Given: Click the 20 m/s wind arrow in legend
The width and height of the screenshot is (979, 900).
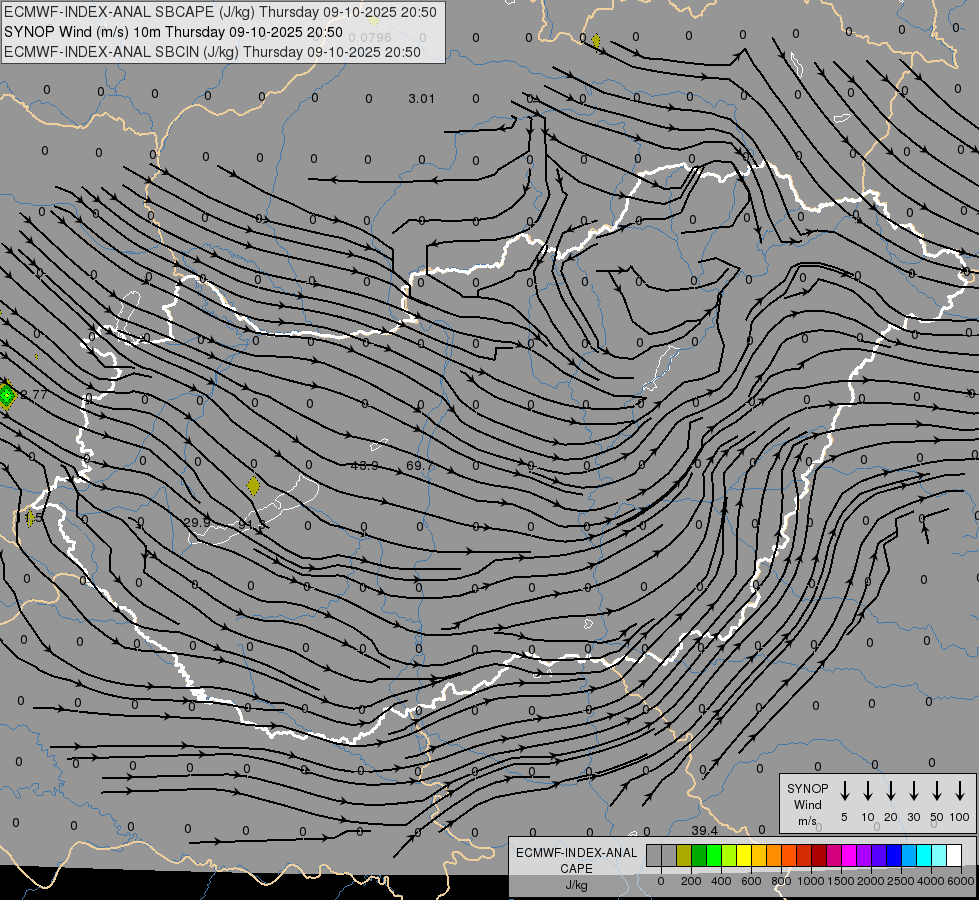Looking at the screenshot, I should pos(891,791).
